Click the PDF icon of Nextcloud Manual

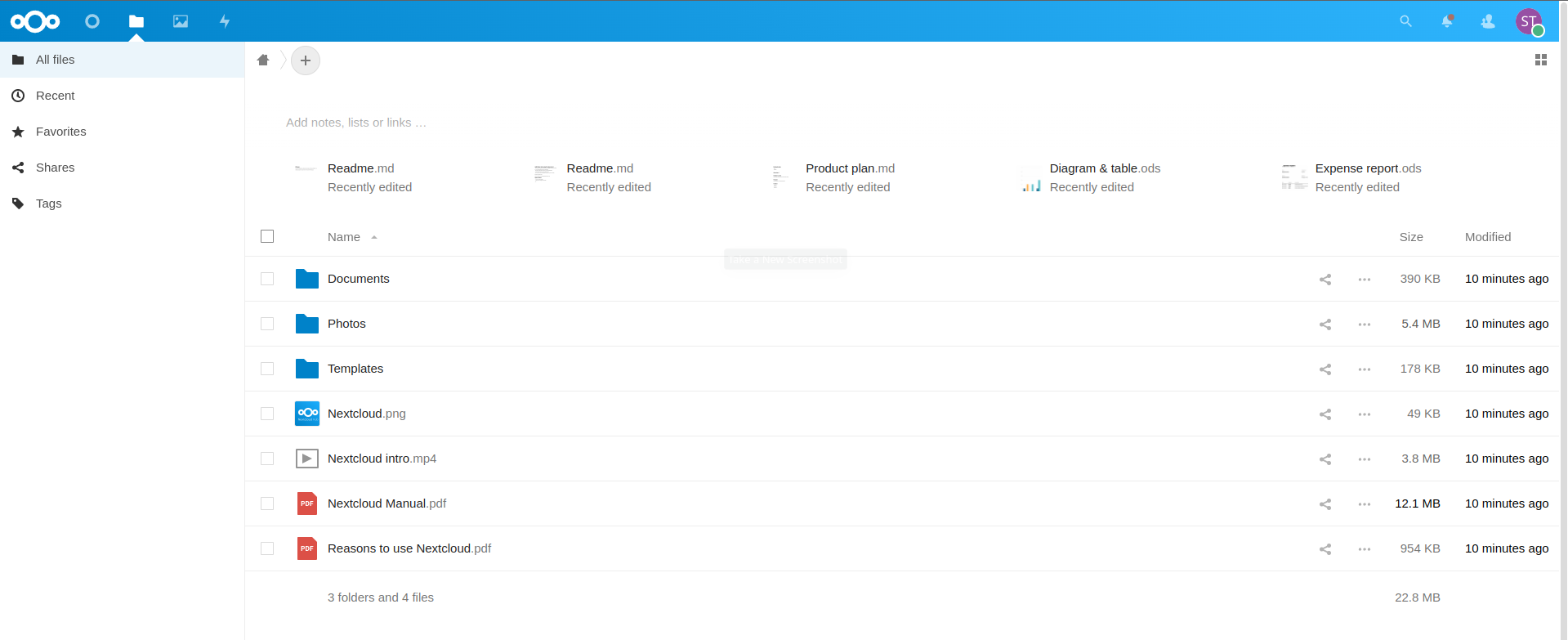point(307,503)
